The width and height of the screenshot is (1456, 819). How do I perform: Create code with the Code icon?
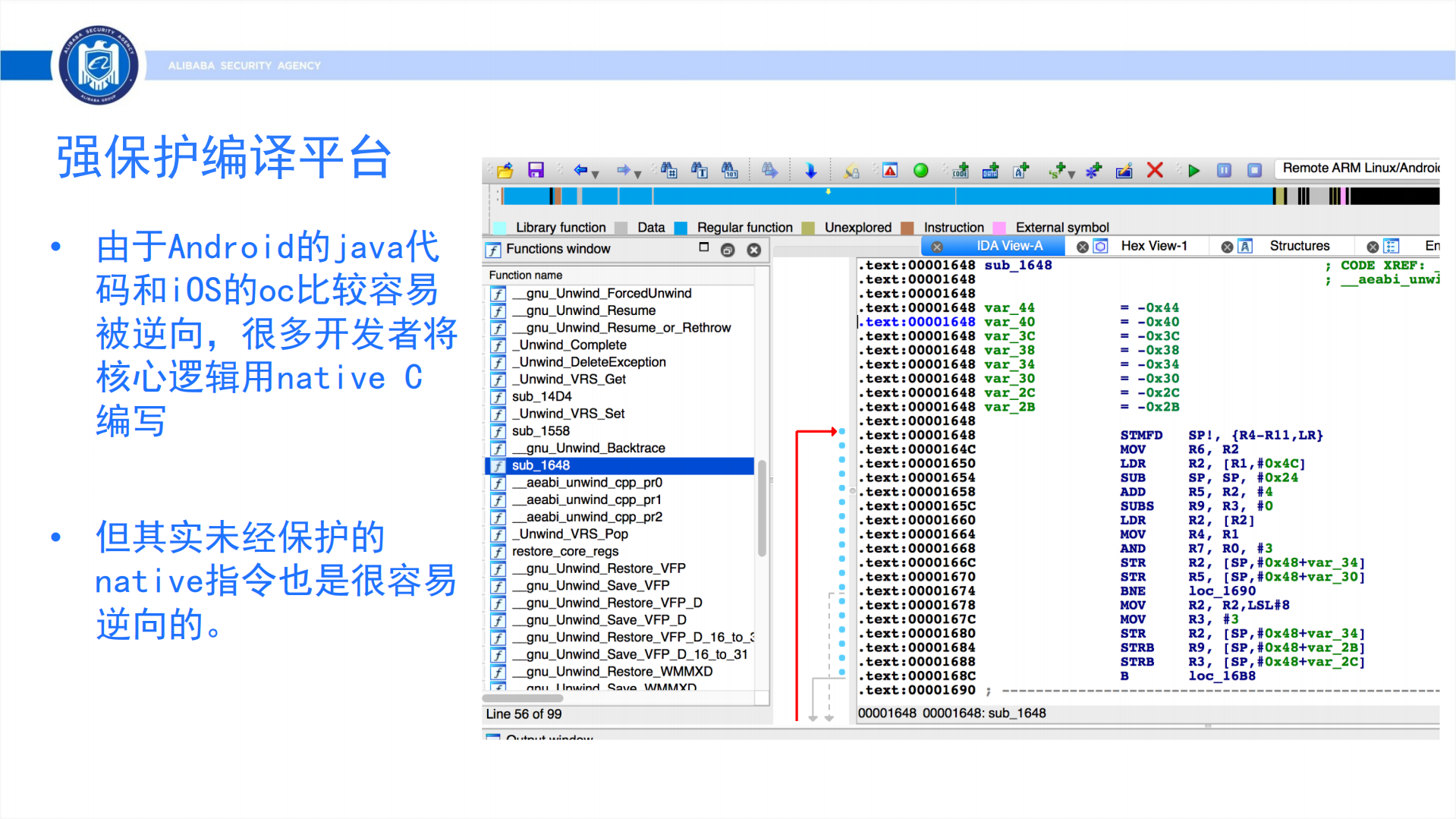coord(959,170)
